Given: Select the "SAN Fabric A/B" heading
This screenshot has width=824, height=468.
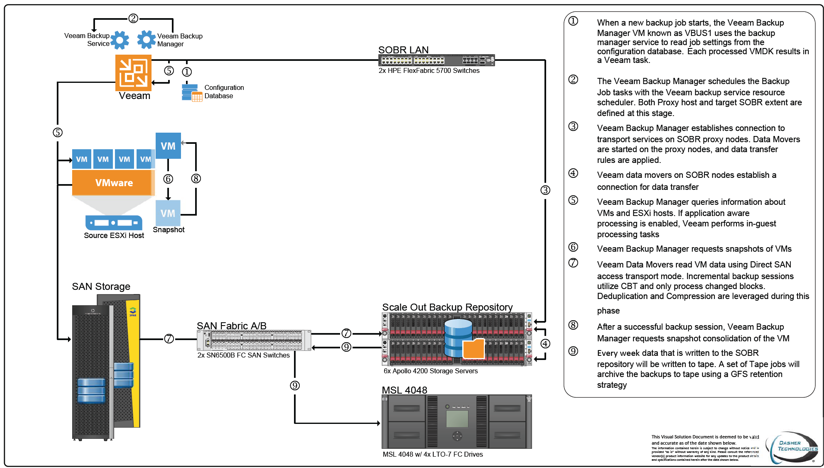Looking at the screenshot, I should [232, 326].
